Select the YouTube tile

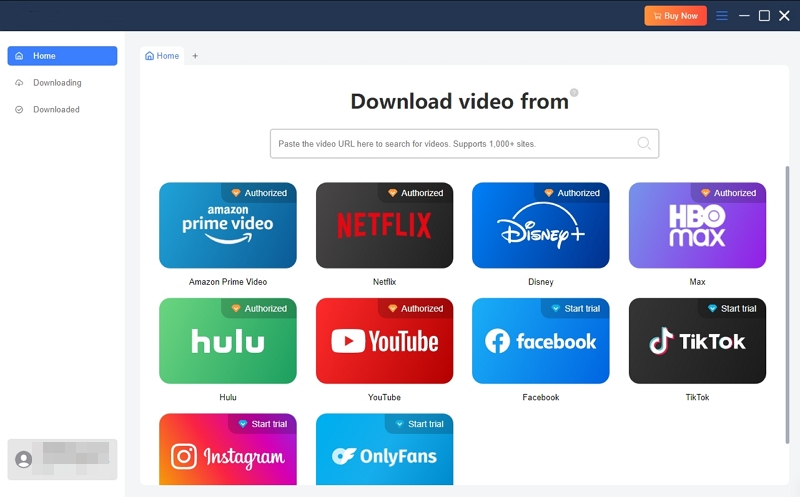point(384,341)
